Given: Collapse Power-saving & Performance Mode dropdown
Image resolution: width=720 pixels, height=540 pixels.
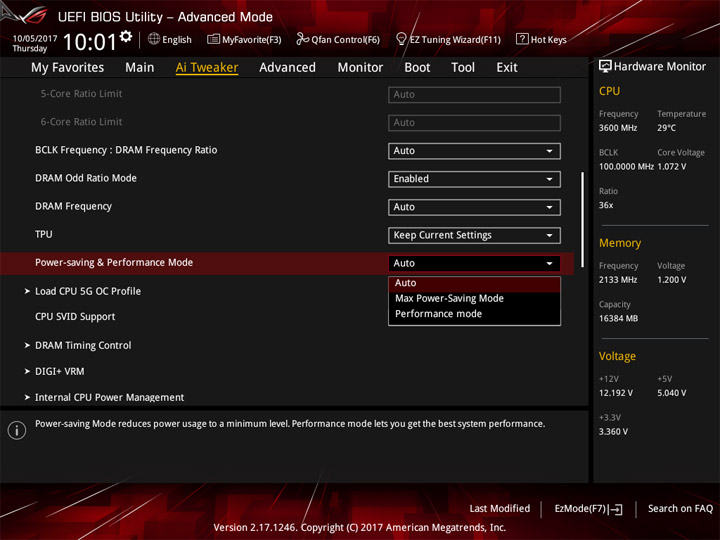Looking at the screenshot, I should [474, 264].
